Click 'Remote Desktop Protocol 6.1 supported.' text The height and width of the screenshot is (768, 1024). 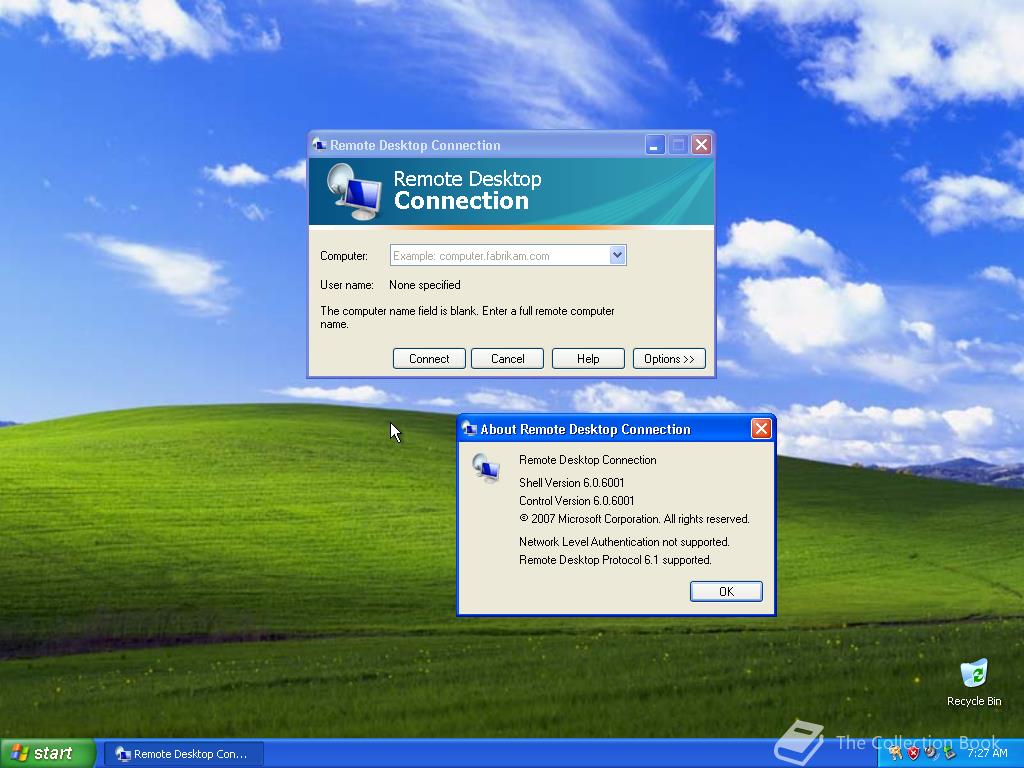tap(615, 560)
